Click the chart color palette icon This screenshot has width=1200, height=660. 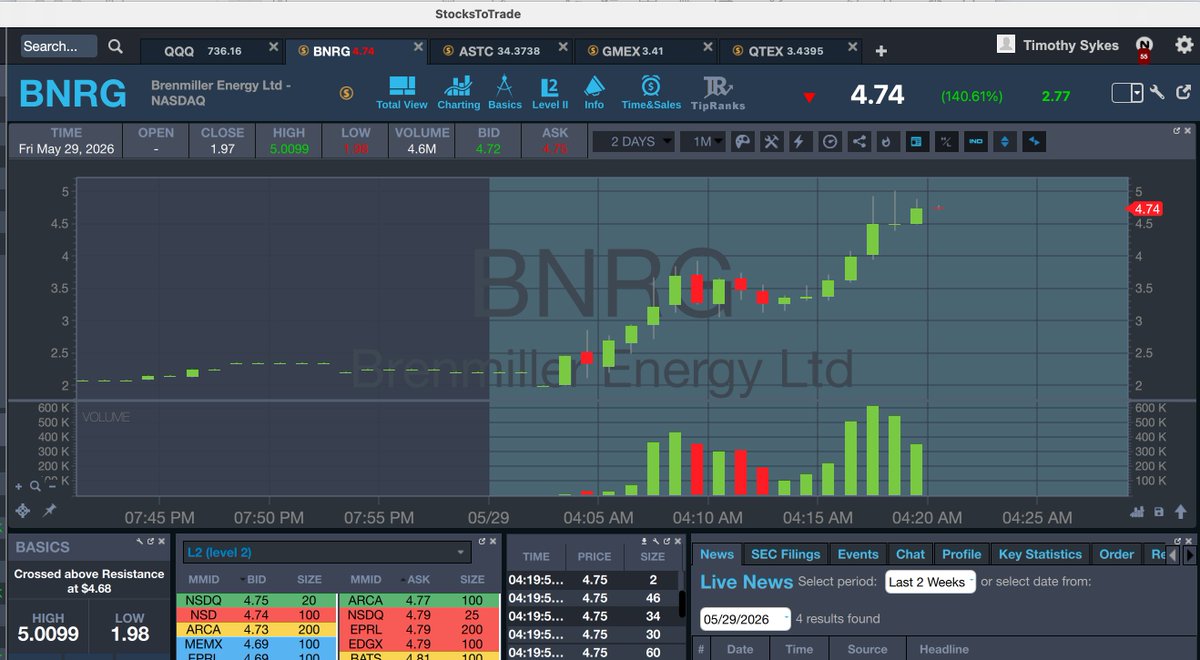[x=742, y=142]
